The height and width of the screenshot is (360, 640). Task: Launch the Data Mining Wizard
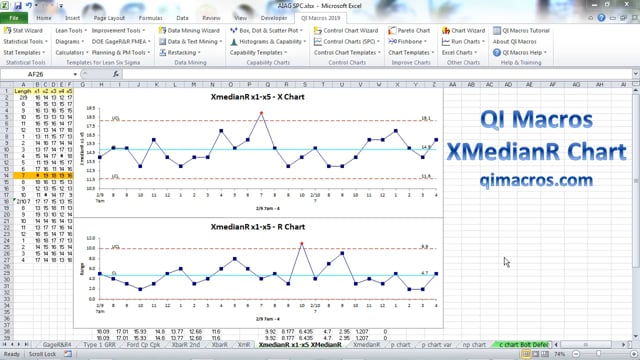[189, 31]
